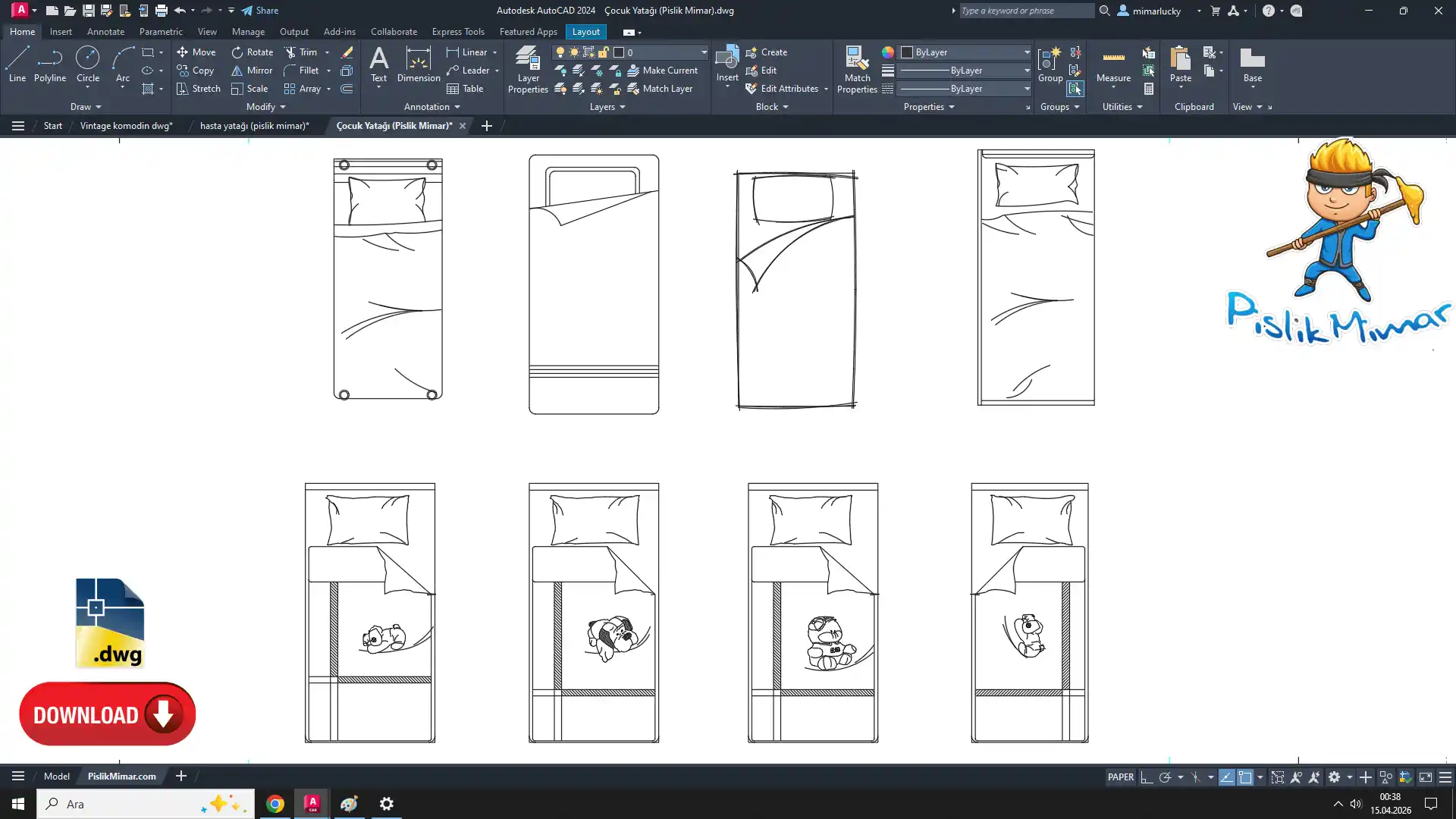Toggle ortho mode in status bar
This screenshot has width=1456, height=819.
click(x=1147, y=777)
